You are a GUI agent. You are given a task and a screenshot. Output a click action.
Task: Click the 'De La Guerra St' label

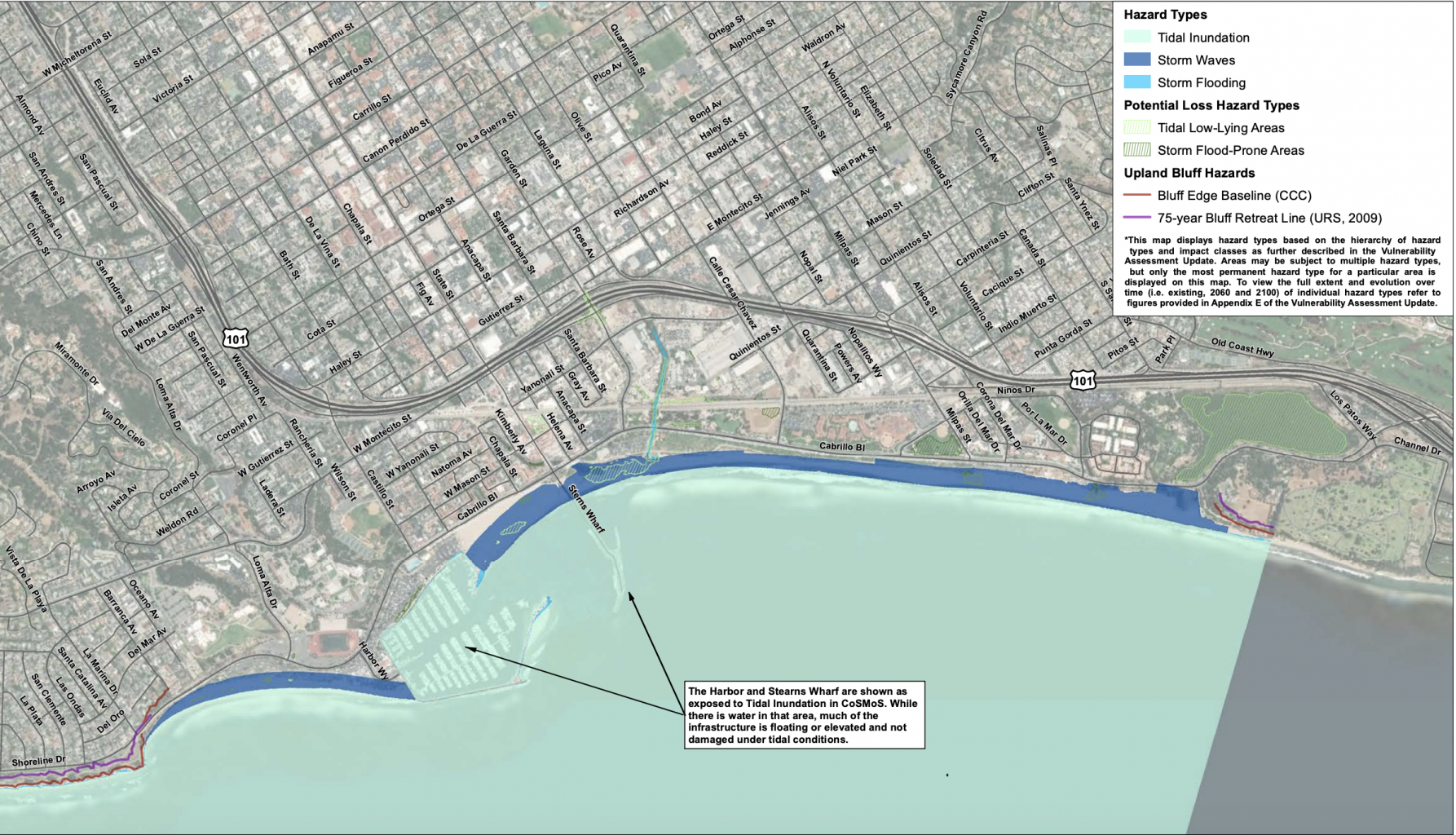click(487, 130)
